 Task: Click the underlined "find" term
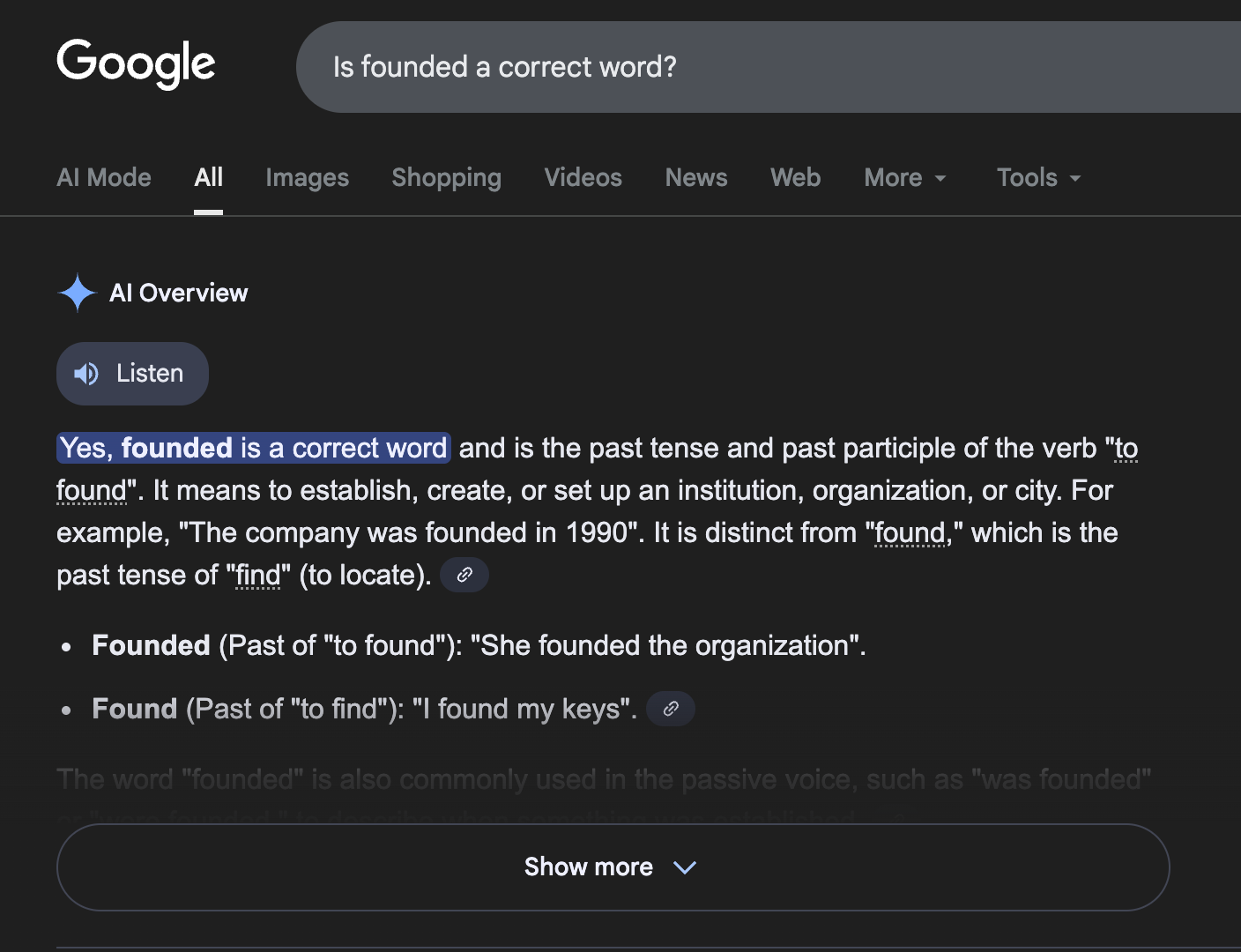coord(257,576)
